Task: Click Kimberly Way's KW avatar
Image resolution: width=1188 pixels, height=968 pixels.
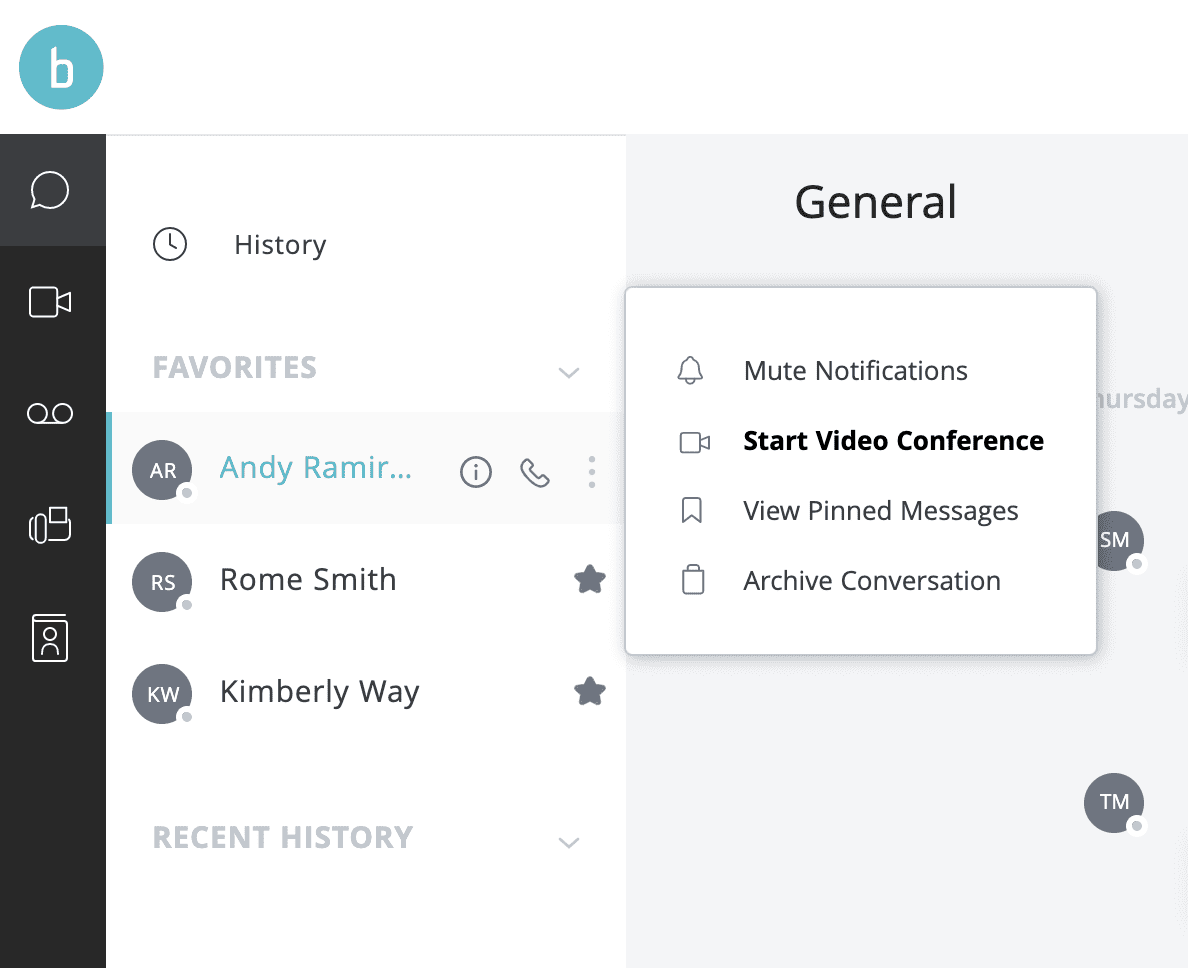Action: click(x=162, y=694)
